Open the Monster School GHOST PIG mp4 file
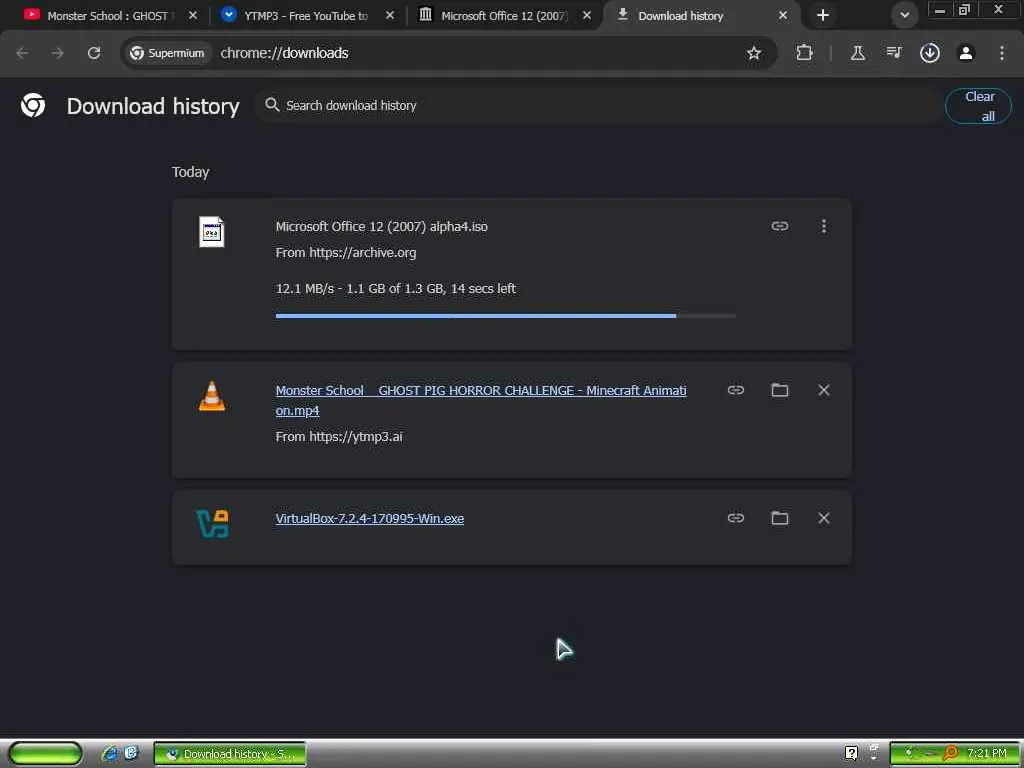 [x=481, y=400]
